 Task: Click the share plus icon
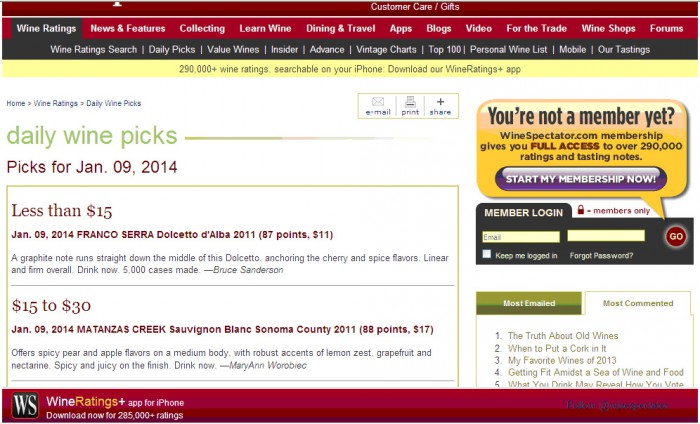440,102
